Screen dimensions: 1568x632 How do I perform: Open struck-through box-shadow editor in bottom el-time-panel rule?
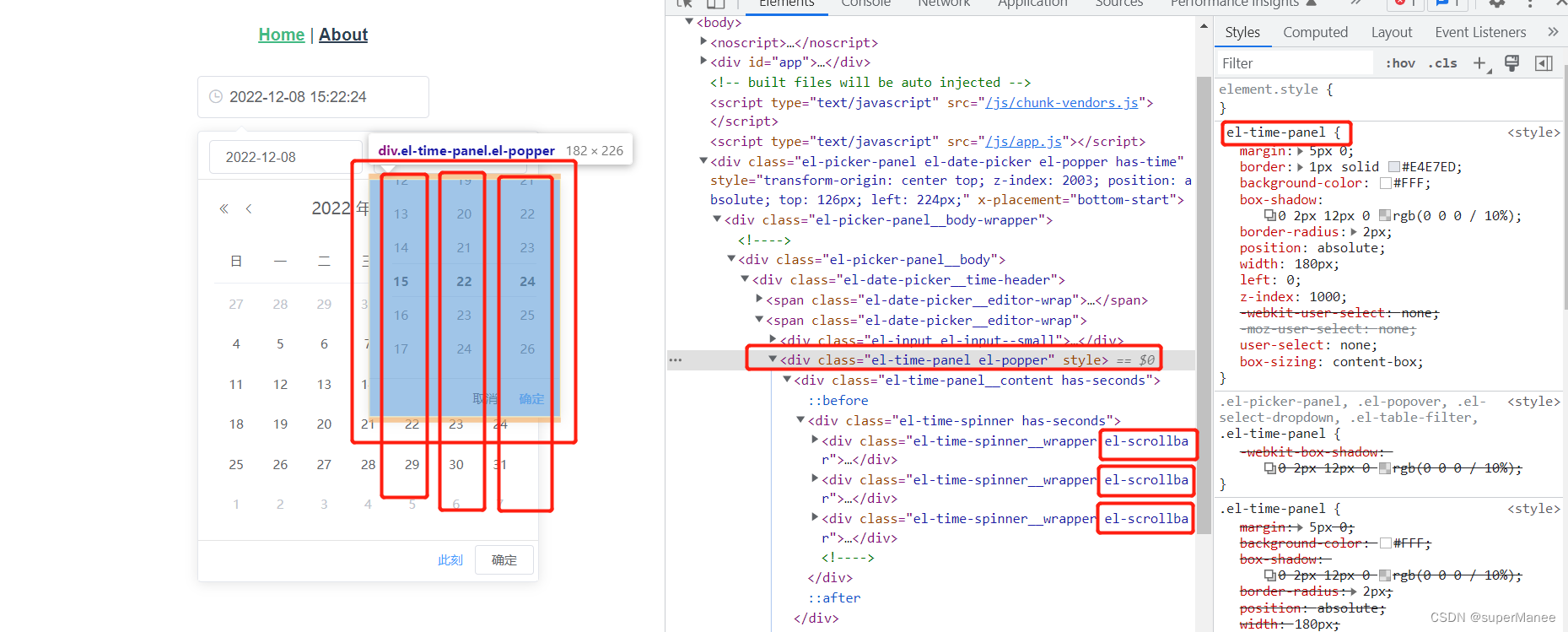click(x=1270, y=575)
